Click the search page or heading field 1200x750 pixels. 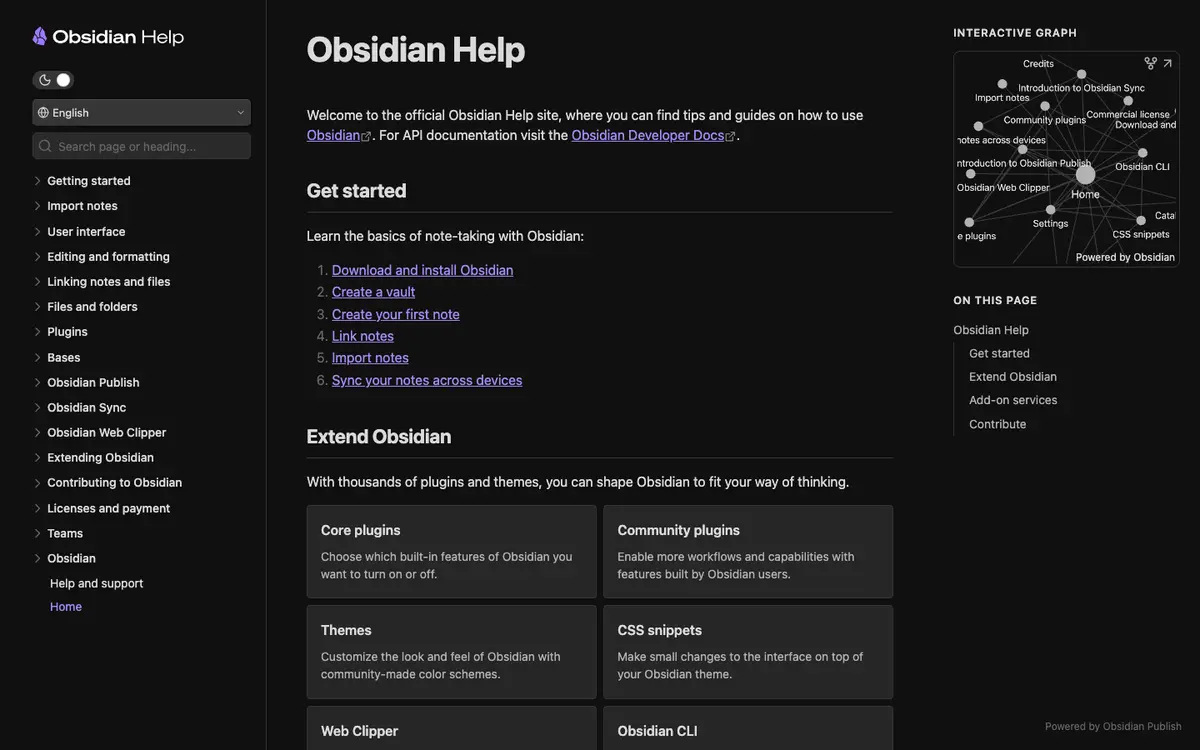click(x=141, y=146)
